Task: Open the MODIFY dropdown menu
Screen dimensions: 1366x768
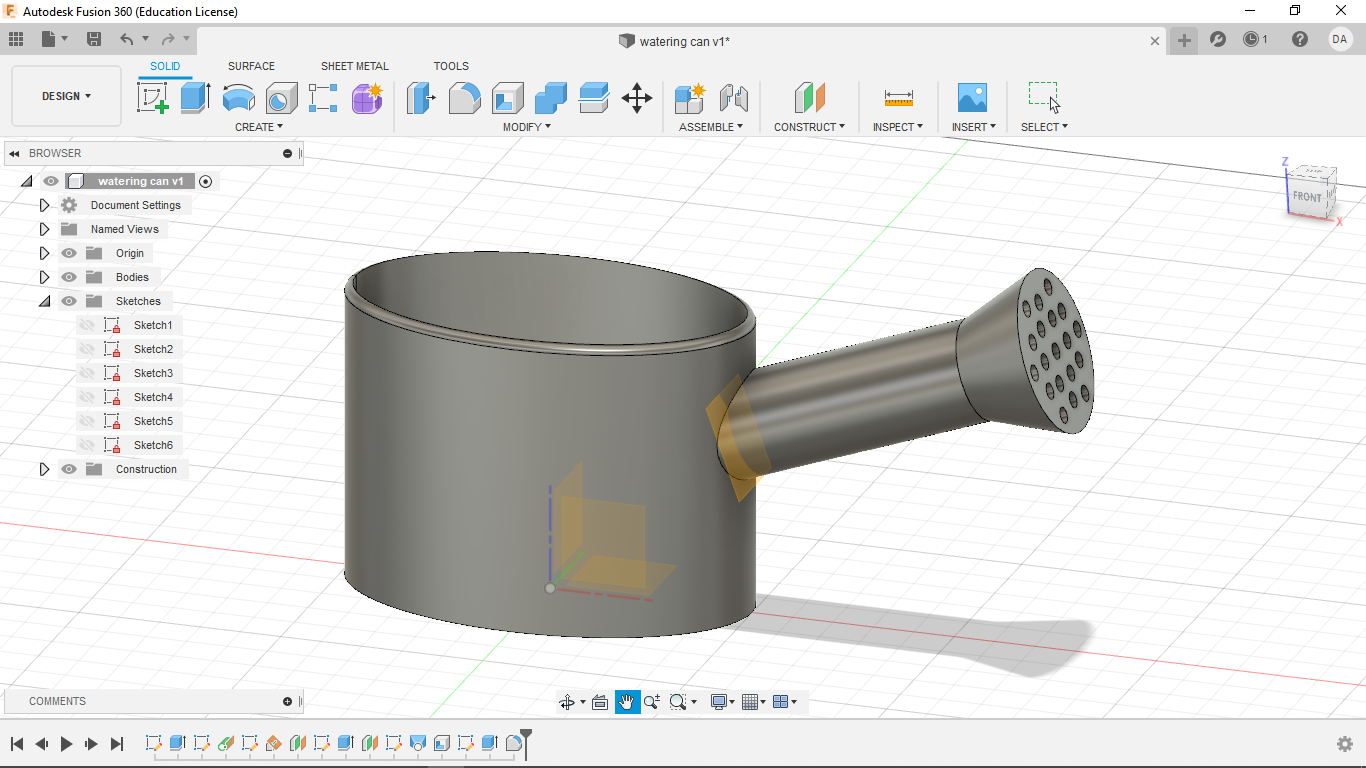Action: 526,127
